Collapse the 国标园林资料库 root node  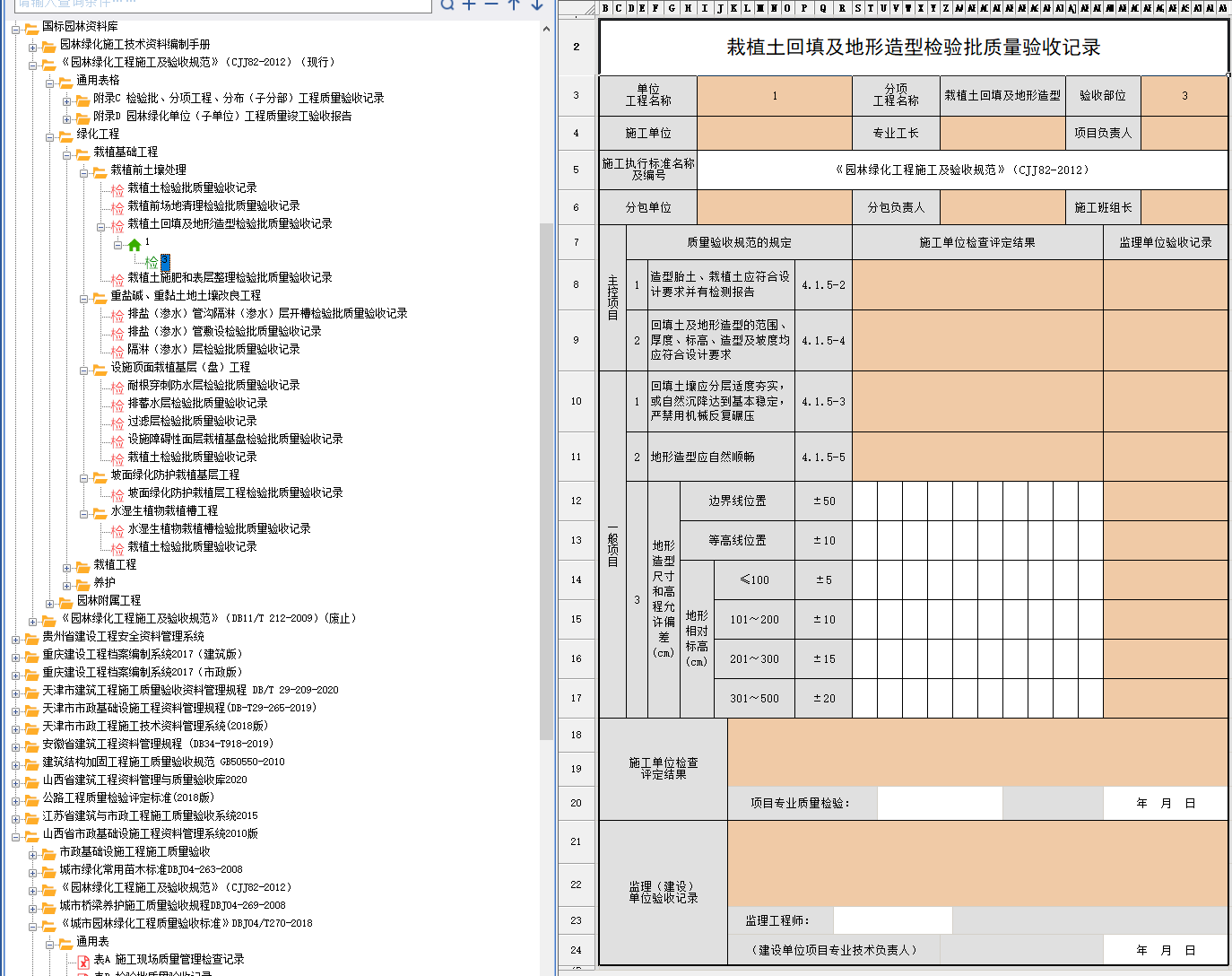pyautogui.click(x=16, y=29)
